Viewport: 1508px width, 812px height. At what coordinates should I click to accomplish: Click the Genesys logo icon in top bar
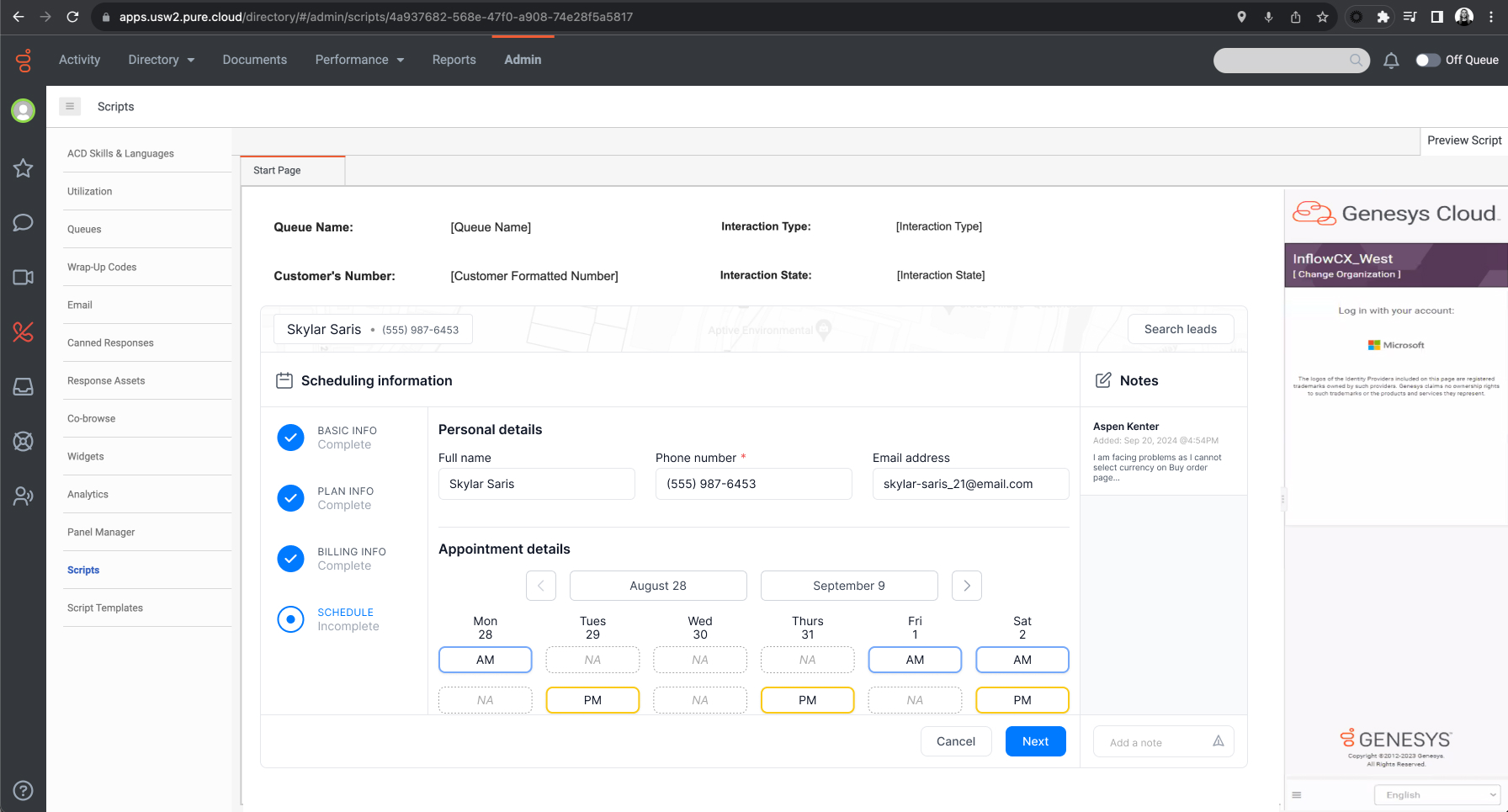24,60
